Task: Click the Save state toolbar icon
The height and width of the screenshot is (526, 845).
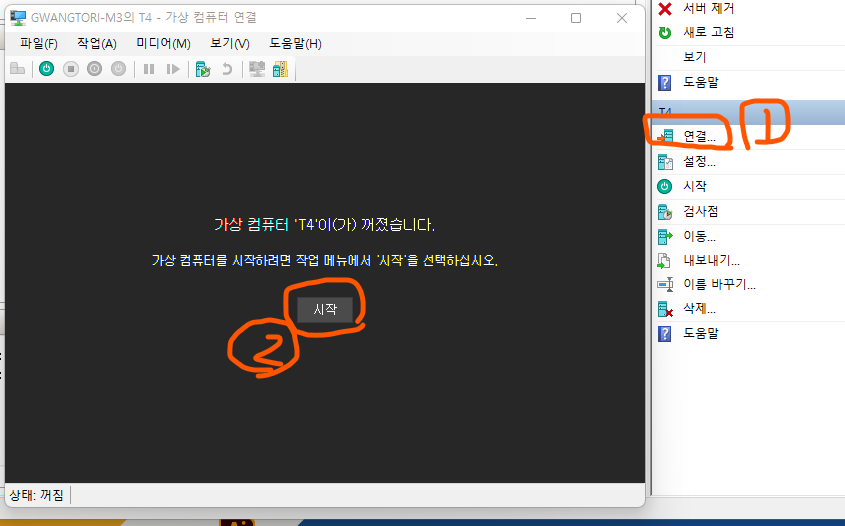Action: tap(119, 69)
